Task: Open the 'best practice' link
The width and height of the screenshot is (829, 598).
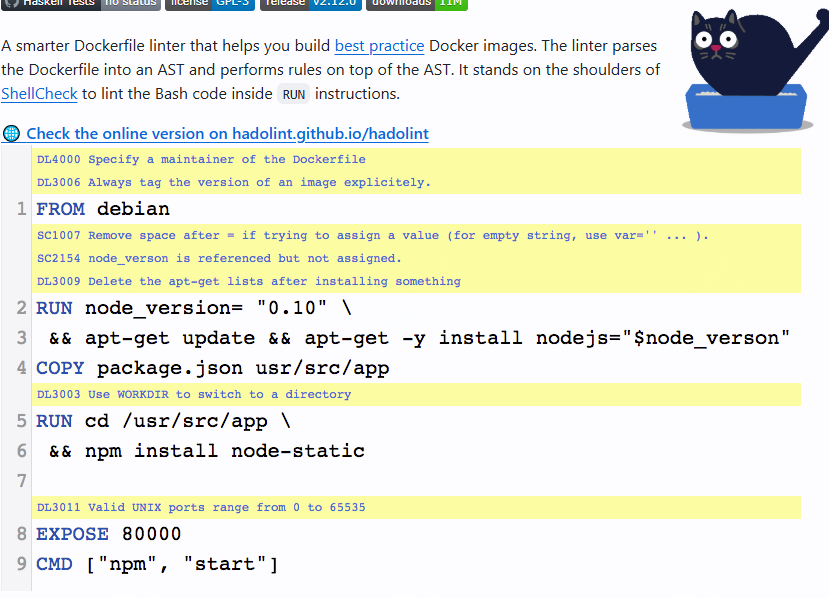Action: [x=379, y=46]
